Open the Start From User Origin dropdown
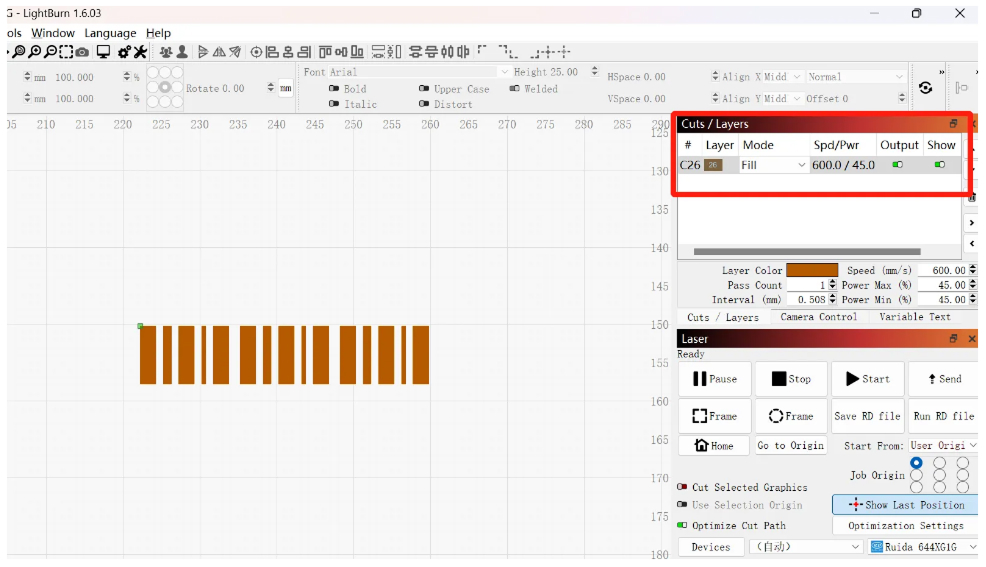The height and width of the screenshot is (567, 986). click(943, 445)
